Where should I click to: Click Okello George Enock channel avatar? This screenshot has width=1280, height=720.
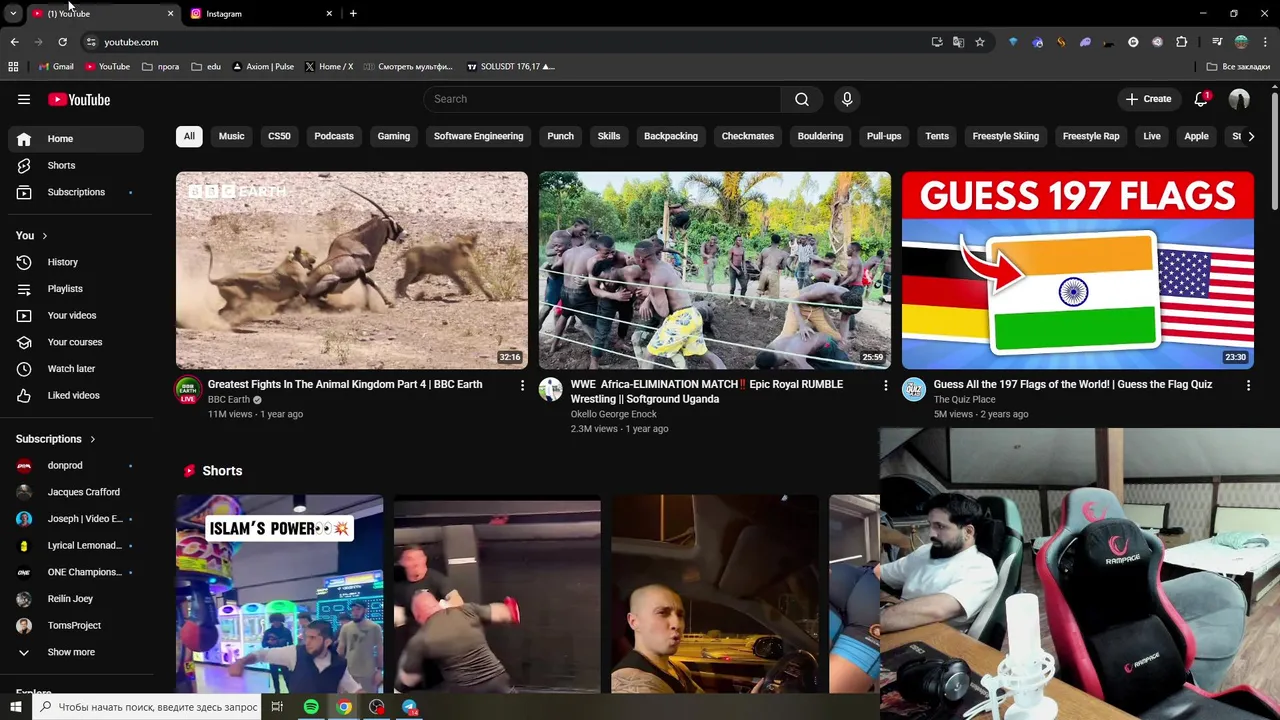pos(551,389)
